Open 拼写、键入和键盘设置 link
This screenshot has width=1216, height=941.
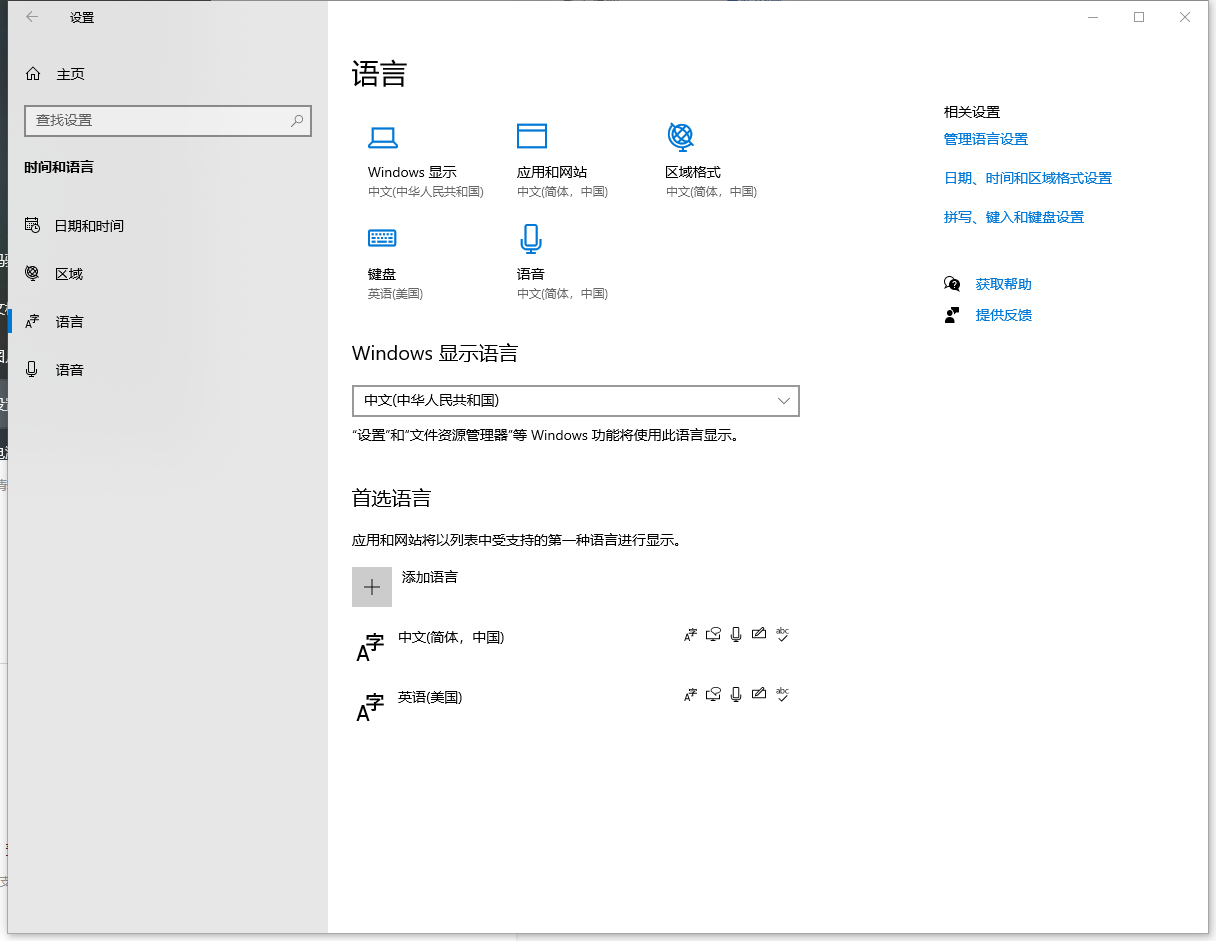1014,217
